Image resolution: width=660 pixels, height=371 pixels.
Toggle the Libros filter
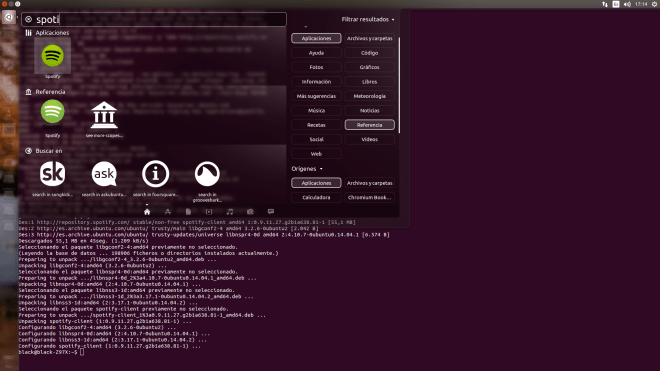[370, 82]
